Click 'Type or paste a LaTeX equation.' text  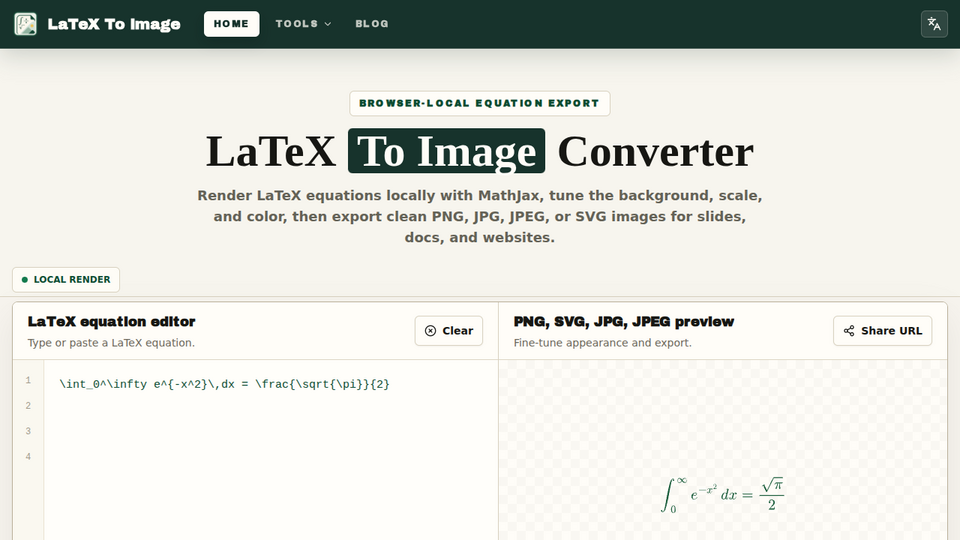point(111,343)
